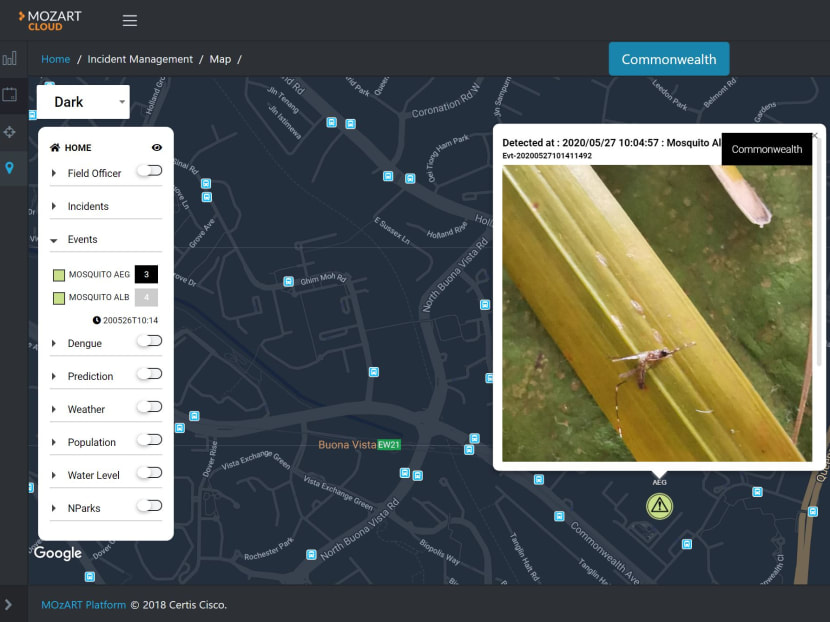Toggle the eye visibility icon in HOME panel

coord(157,148)
